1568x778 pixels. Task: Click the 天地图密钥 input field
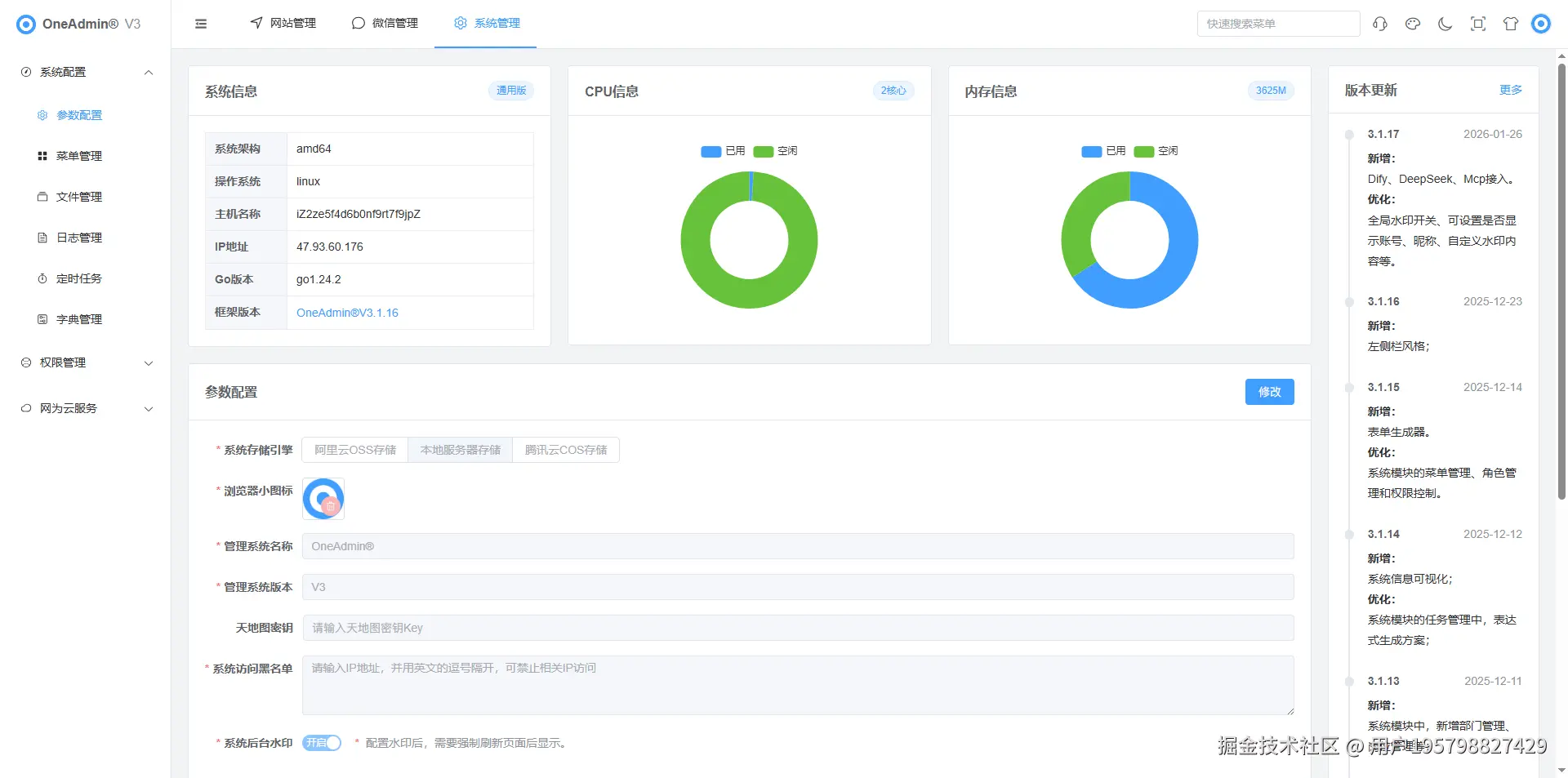798,628
